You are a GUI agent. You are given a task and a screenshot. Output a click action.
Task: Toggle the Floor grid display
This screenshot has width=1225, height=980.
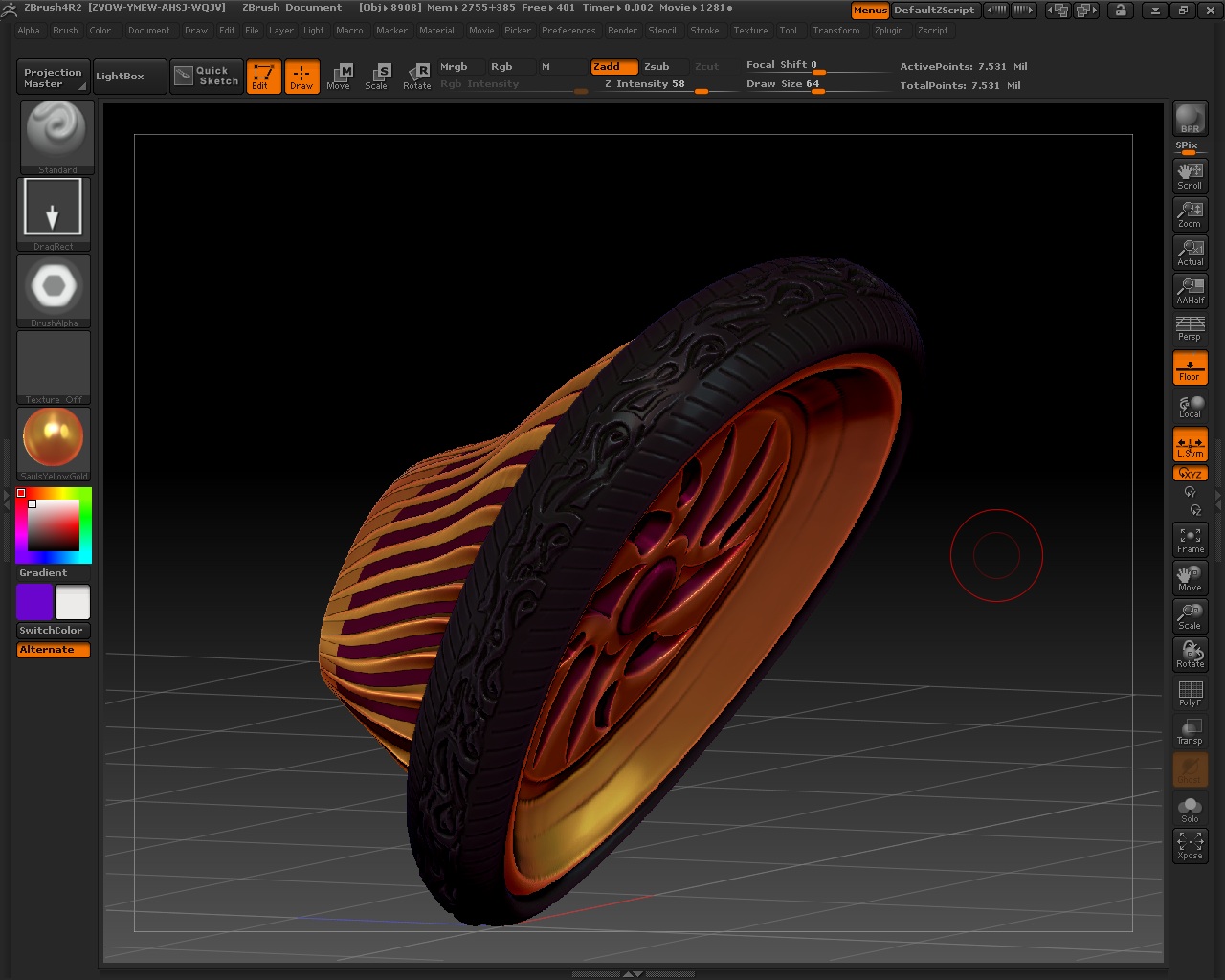(x=1190, y=367)
